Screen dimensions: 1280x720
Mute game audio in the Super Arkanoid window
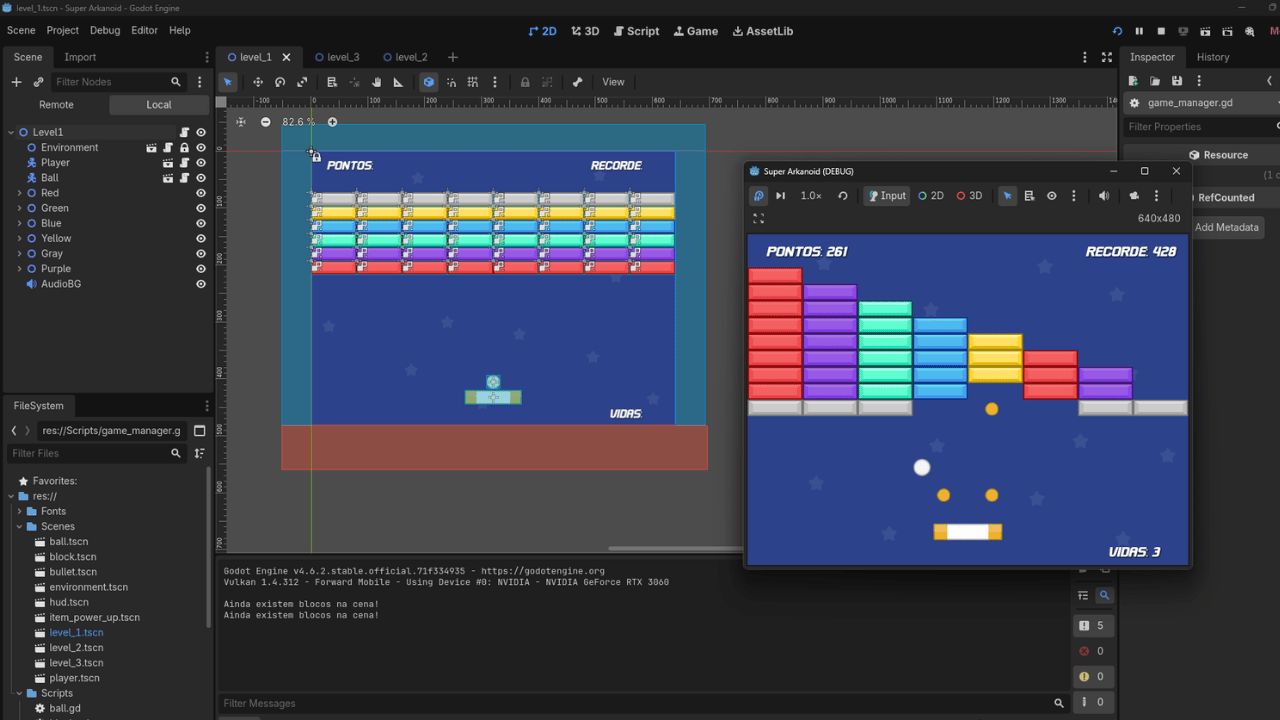point(1104,196)
